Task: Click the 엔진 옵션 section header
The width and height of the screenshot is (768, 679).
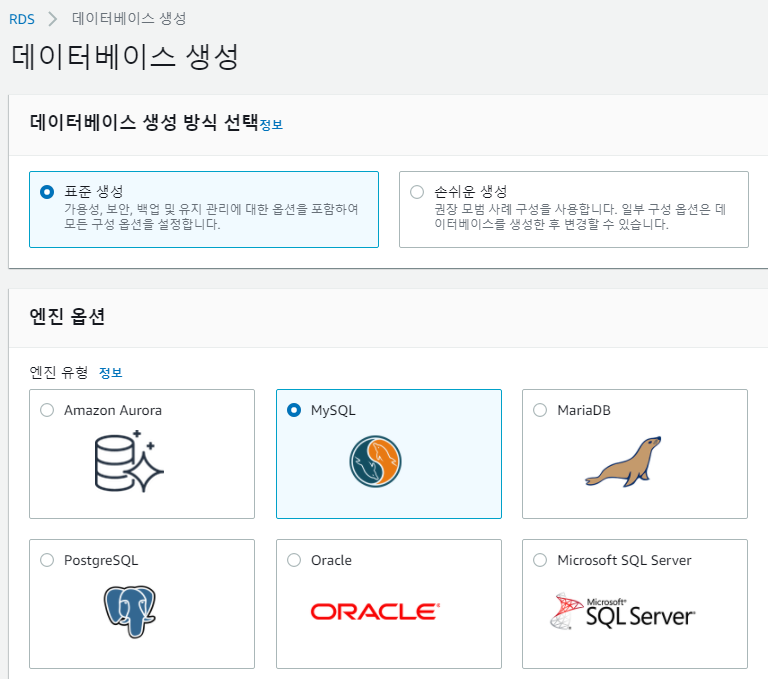Action: [x=67, y=316]
